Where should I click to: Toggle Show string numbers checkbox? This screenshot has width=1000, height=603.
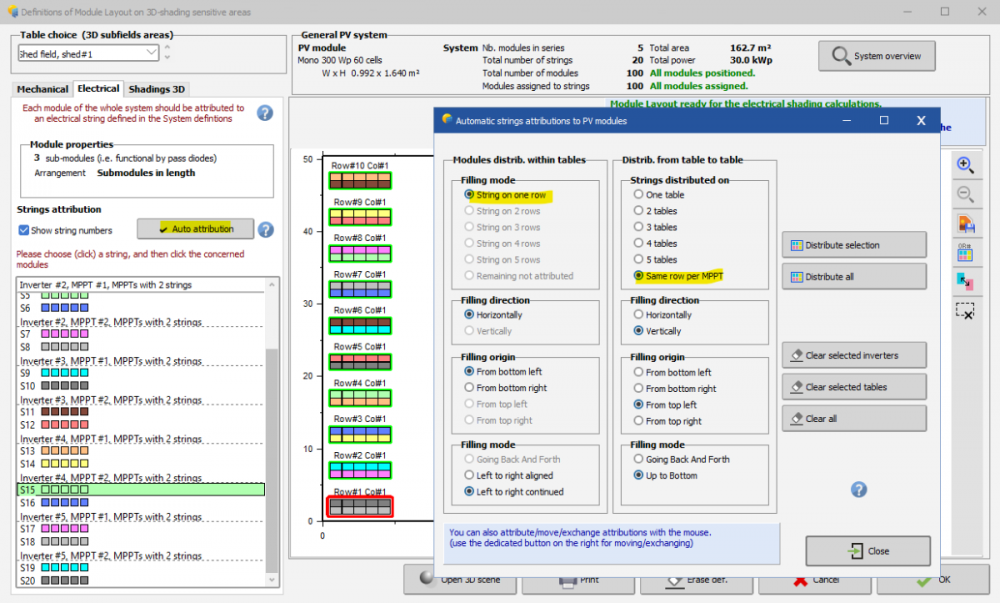25,230
